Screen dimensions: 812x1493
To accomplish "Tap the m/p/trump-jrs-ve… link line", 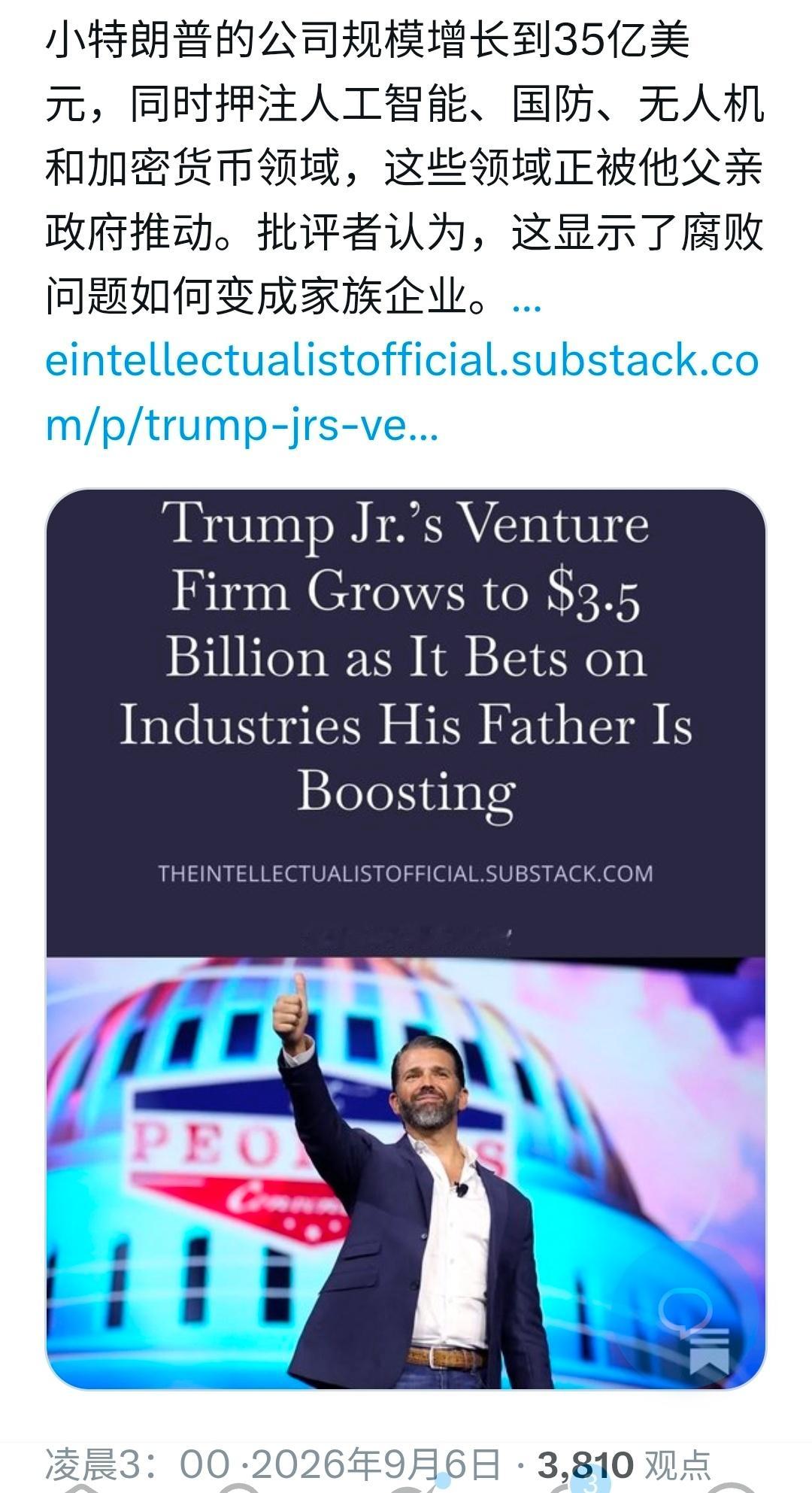I will coord(242,424).
